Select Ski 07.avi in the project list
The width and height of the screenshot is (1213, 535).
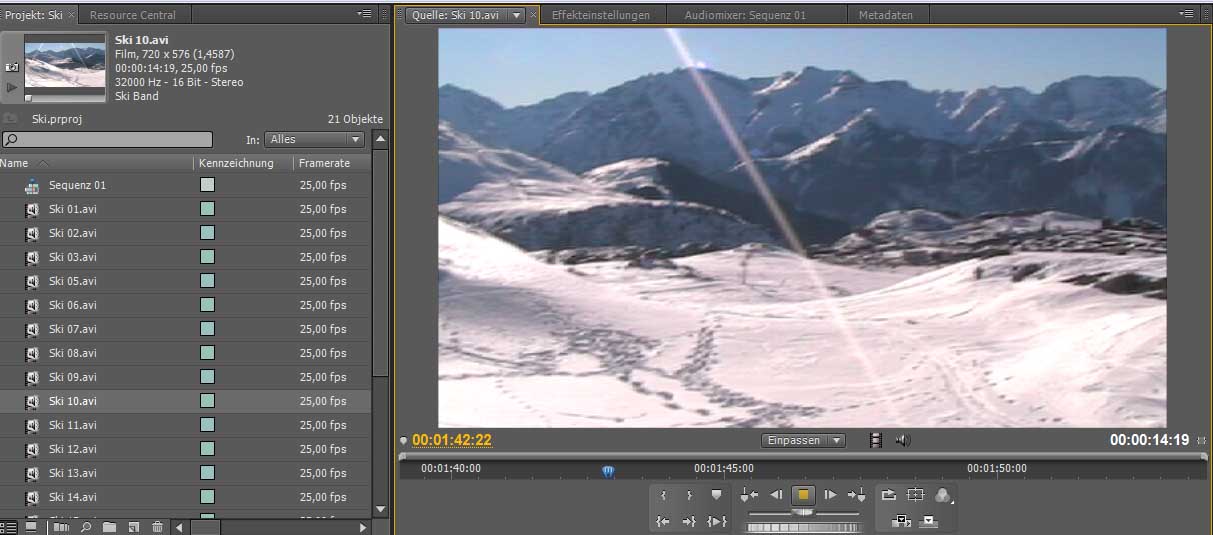tap(73, 329)
